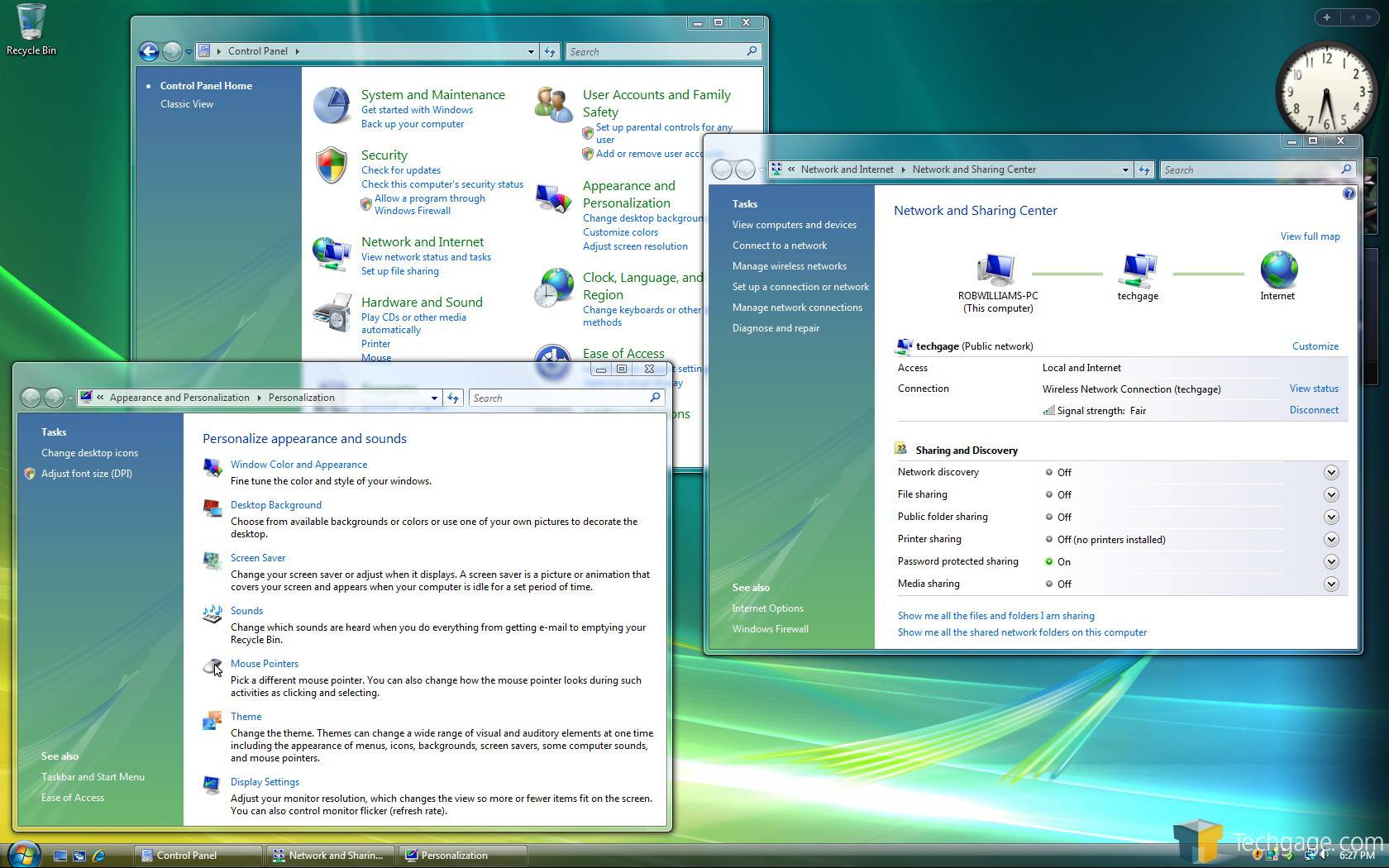Expand File sharing settings
The width and height of the screenshot is (1389, 868).
coord(1331,494)
